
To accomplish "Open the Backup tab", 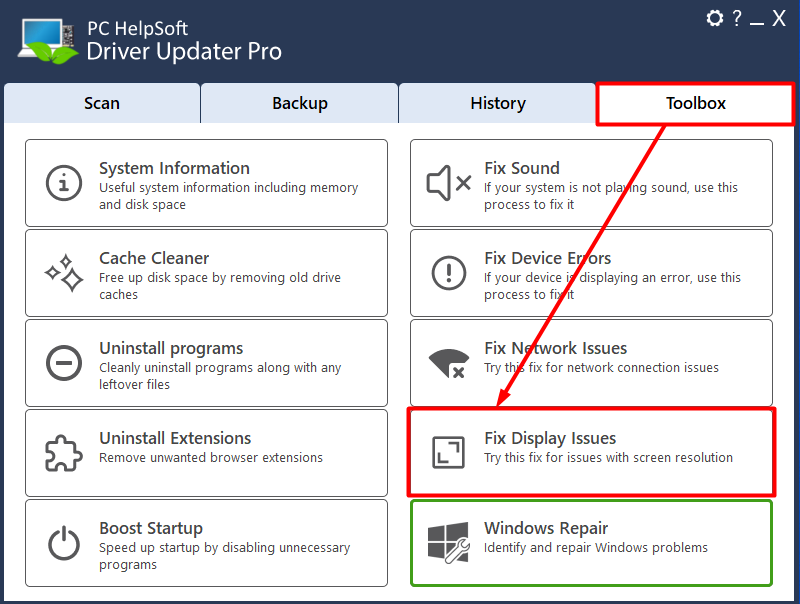I will point(300,104).
